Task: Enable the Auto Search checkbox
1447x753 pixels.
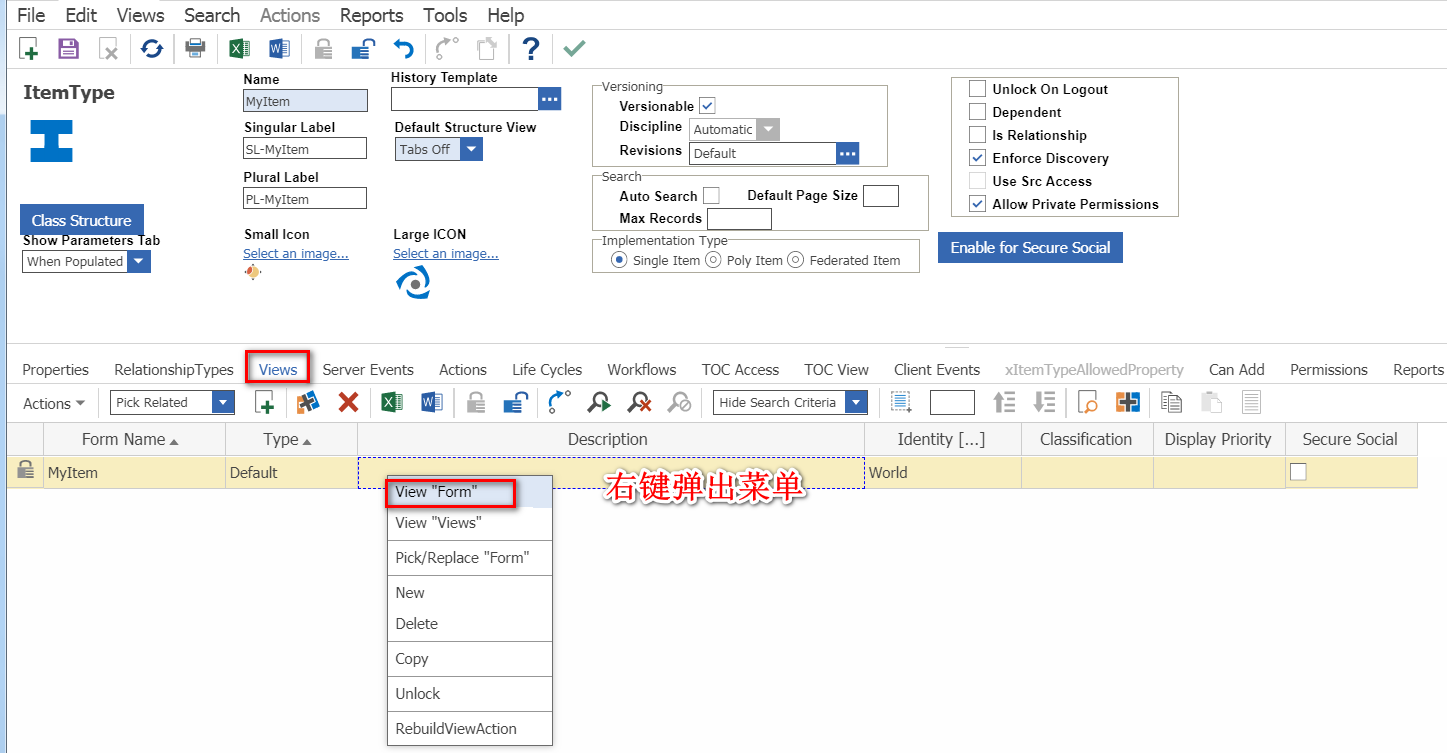Action: click(711, 196)
